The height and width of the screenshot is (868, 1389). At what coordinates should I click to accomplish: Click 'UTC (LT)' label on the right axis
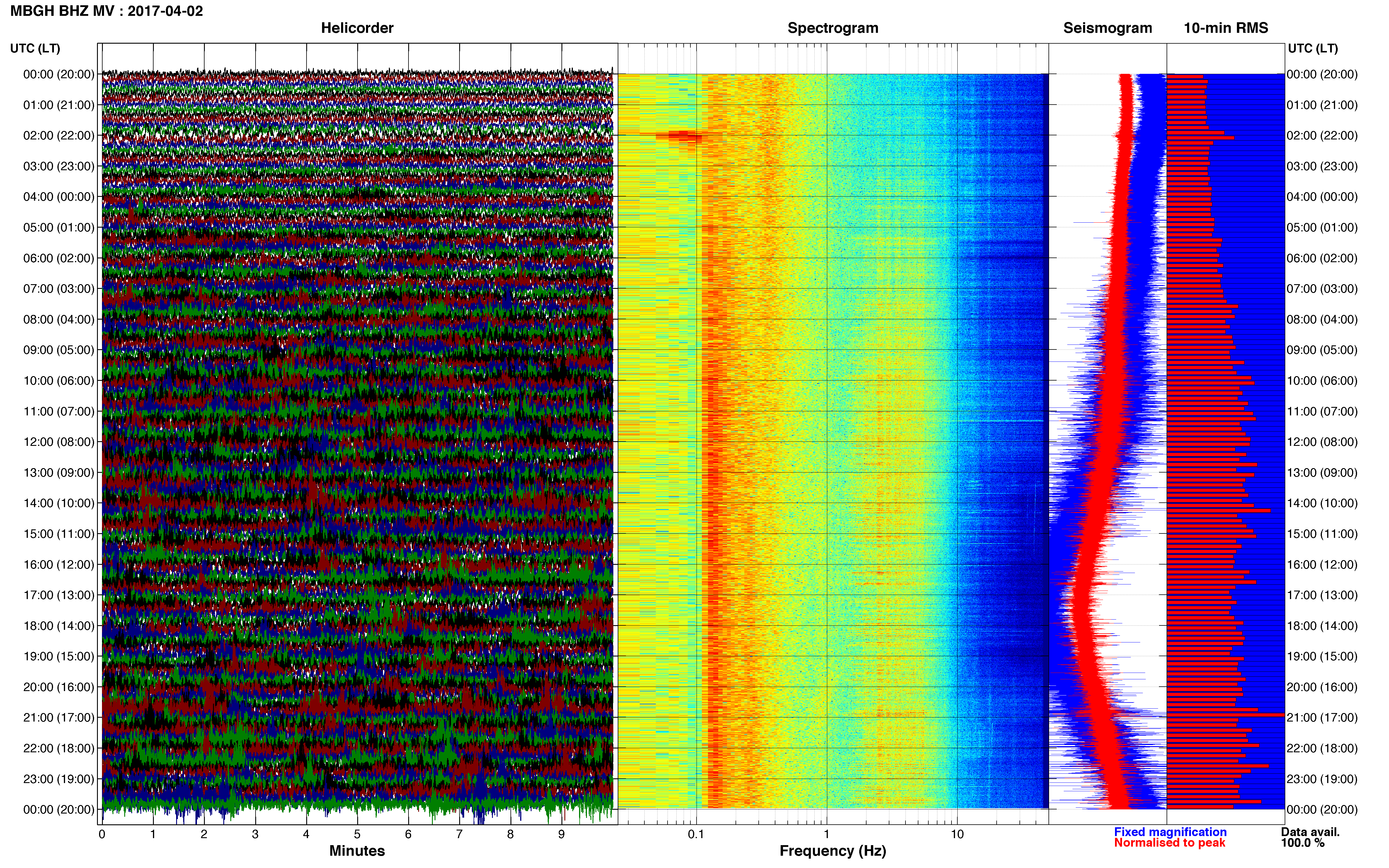click(1313, 48)
